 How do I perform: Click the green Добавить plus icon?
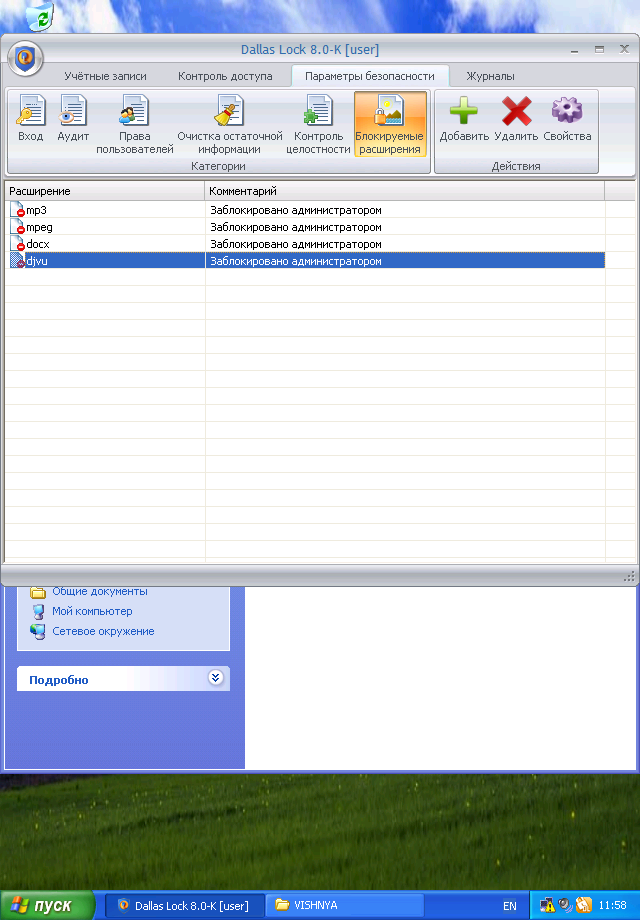pos(464,110)
